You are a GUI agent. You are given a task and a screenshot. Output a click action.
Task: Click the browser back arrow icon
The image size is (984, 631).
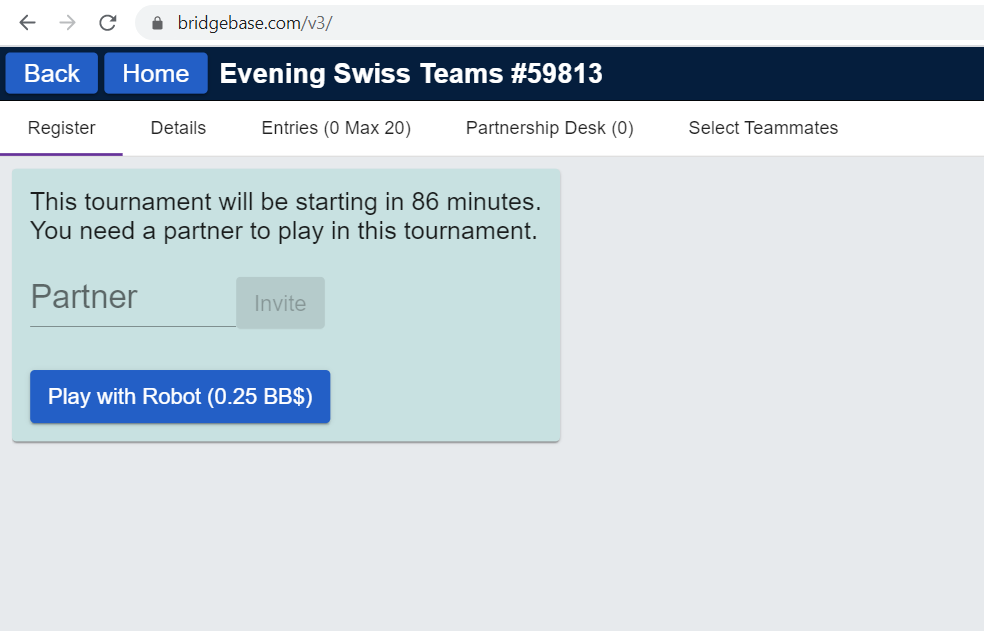click(x=28, y=23)
